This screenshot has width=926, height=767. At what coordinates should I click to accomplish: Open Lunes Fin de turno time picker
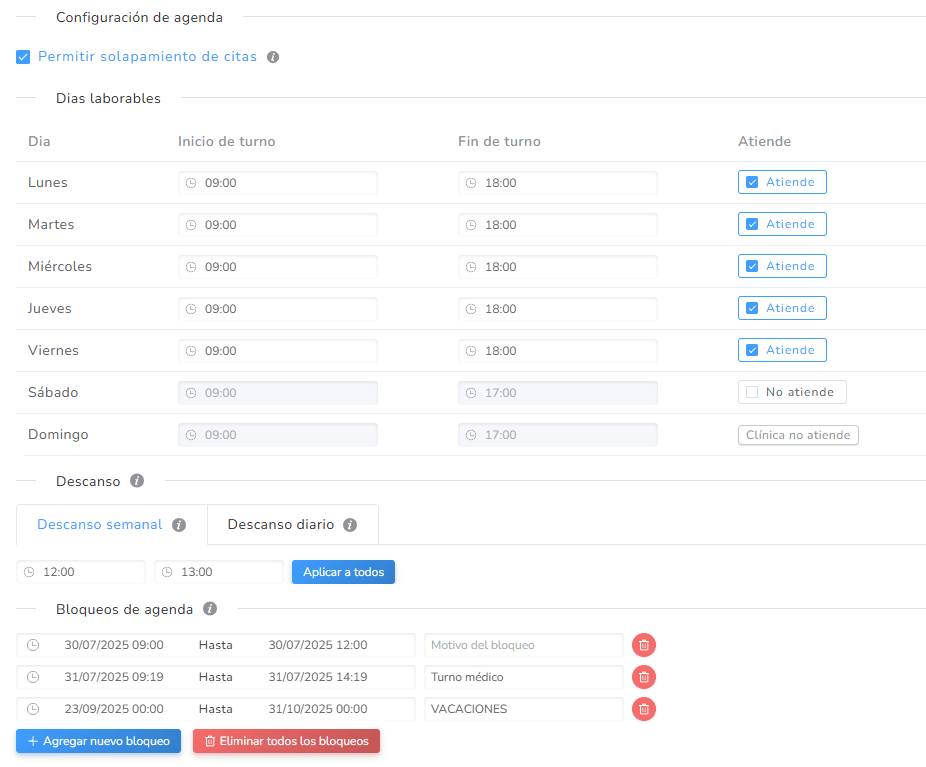click(x=557, y=183)
